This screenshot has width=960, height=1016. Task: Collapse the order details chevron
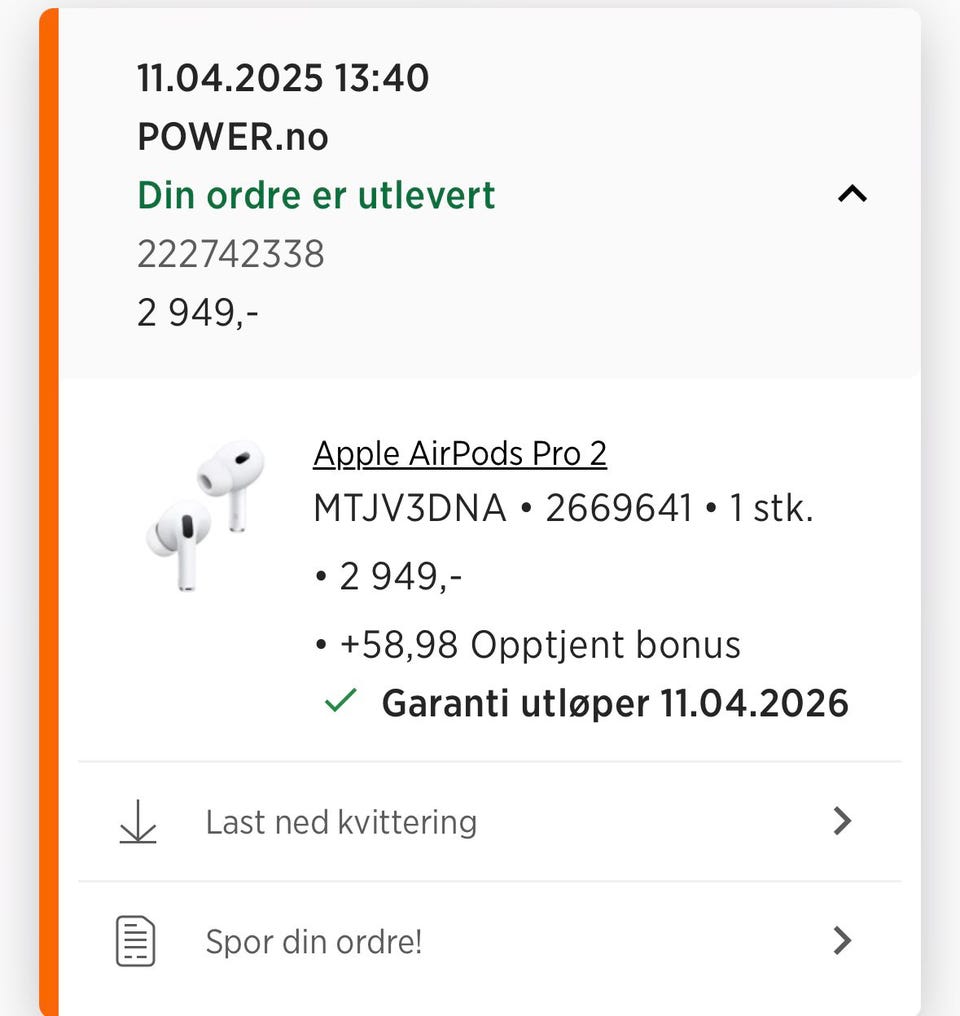pos(851,195)
